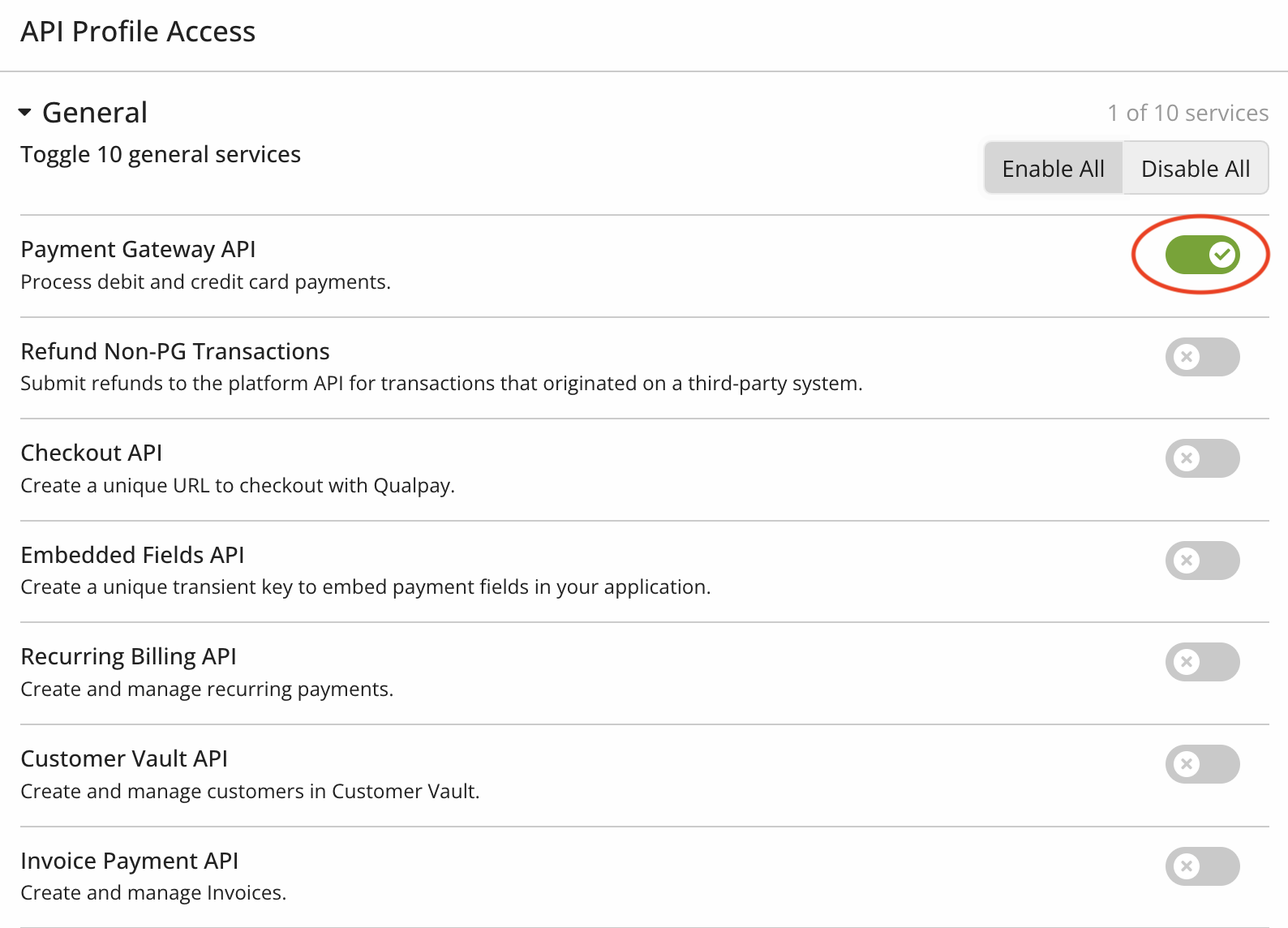
Task: Click the X knob on Refund Non-PG toggle
Action: (1187, 357)
